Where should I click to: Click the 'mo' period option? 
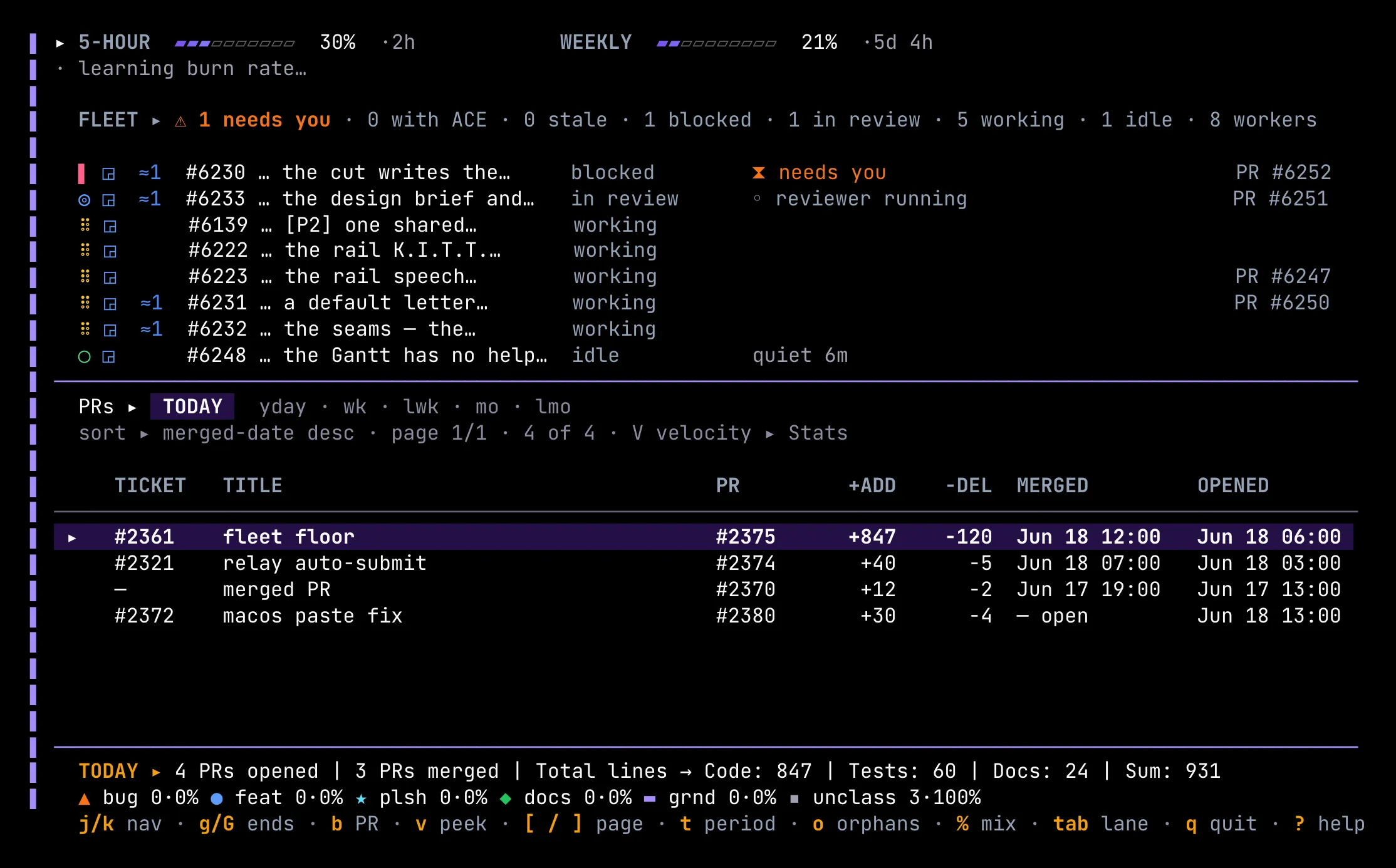[487, 407]
